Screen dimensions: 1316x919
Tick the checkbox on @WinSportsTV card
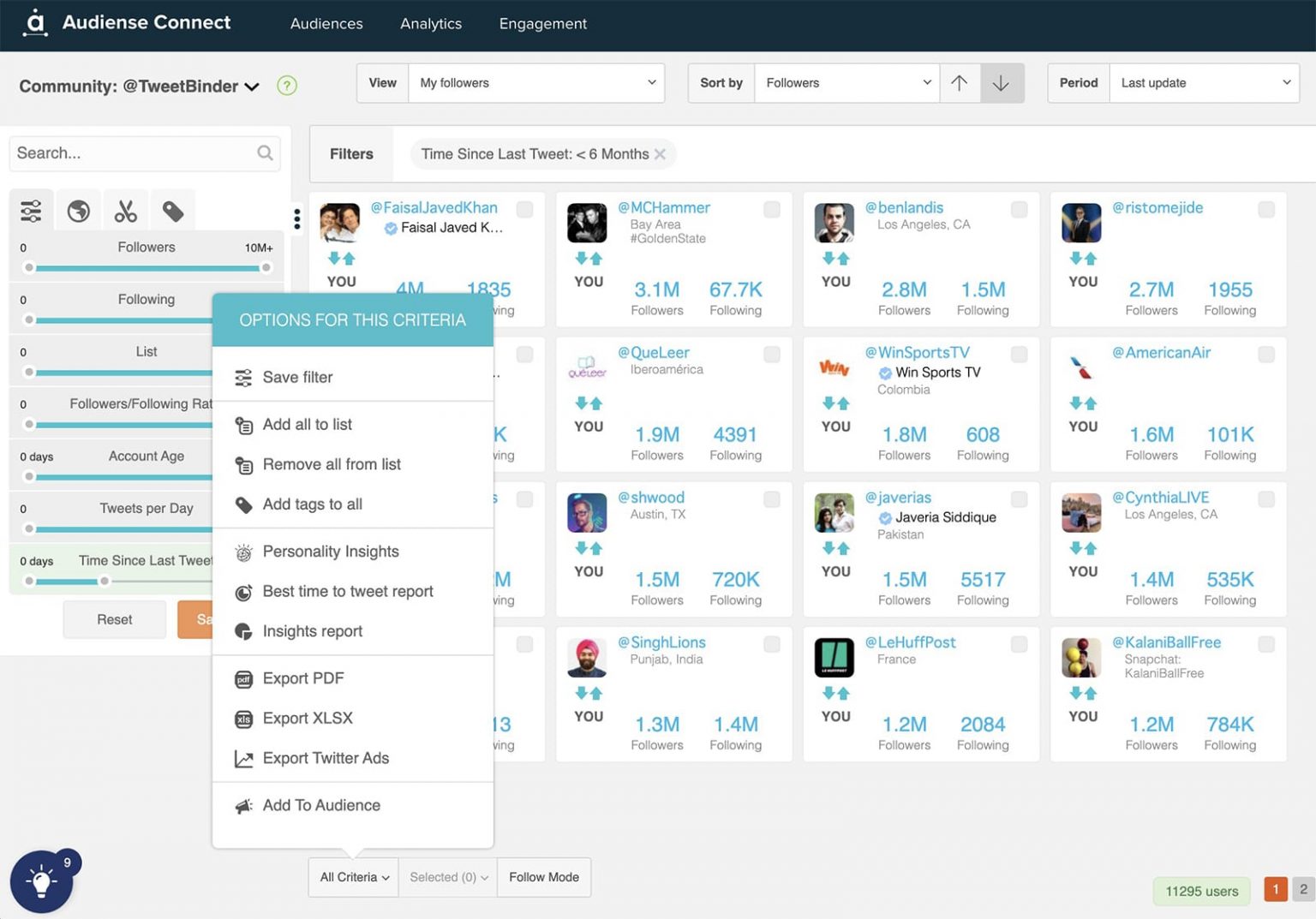pyautogui.click(x=1019, y=354)
